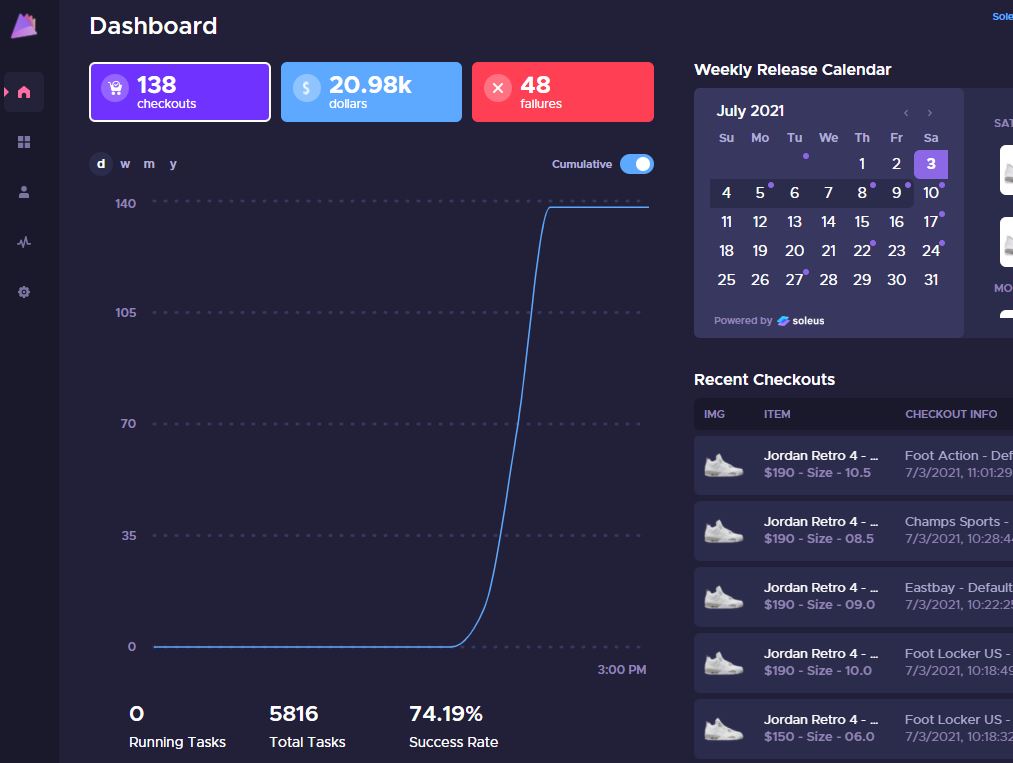Click the Dashboard page title
1013x763 pixels.
tap(153, 26)
